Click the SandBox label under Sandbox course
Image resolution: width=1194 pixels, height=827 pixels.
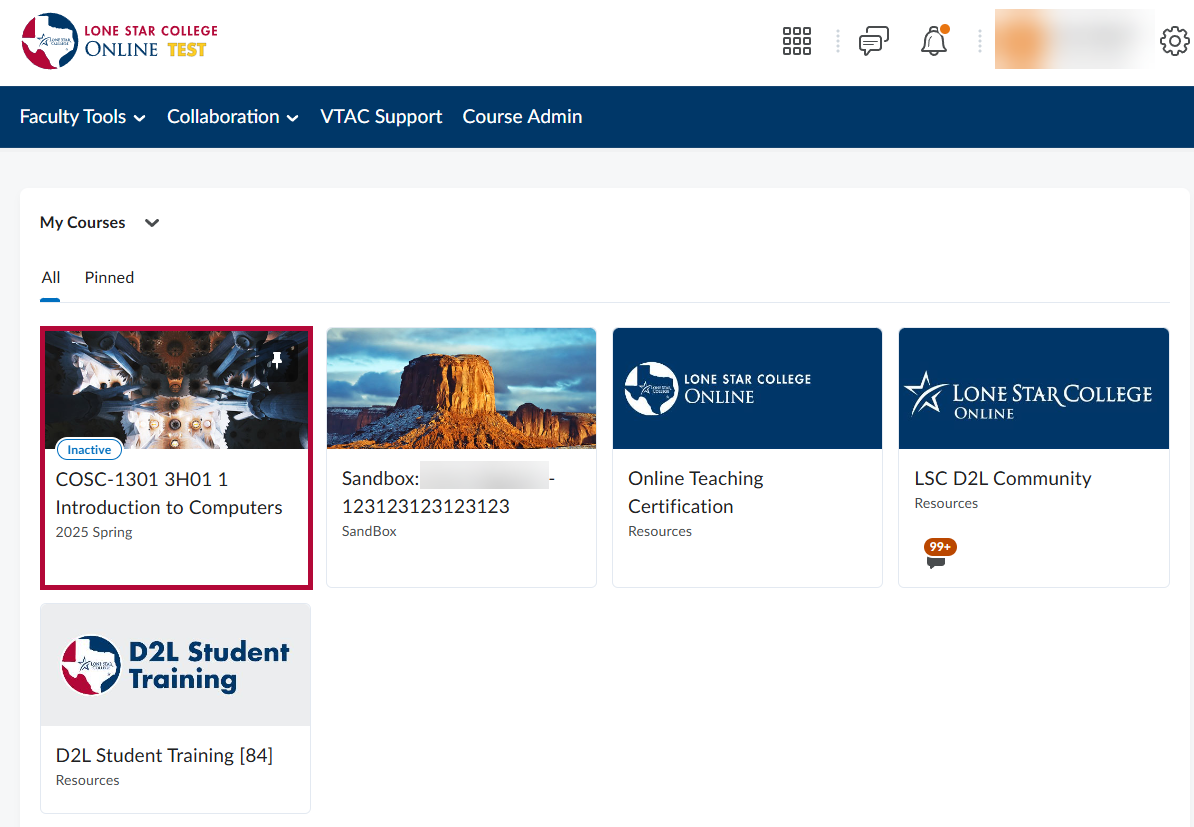(x=369, y=532)
